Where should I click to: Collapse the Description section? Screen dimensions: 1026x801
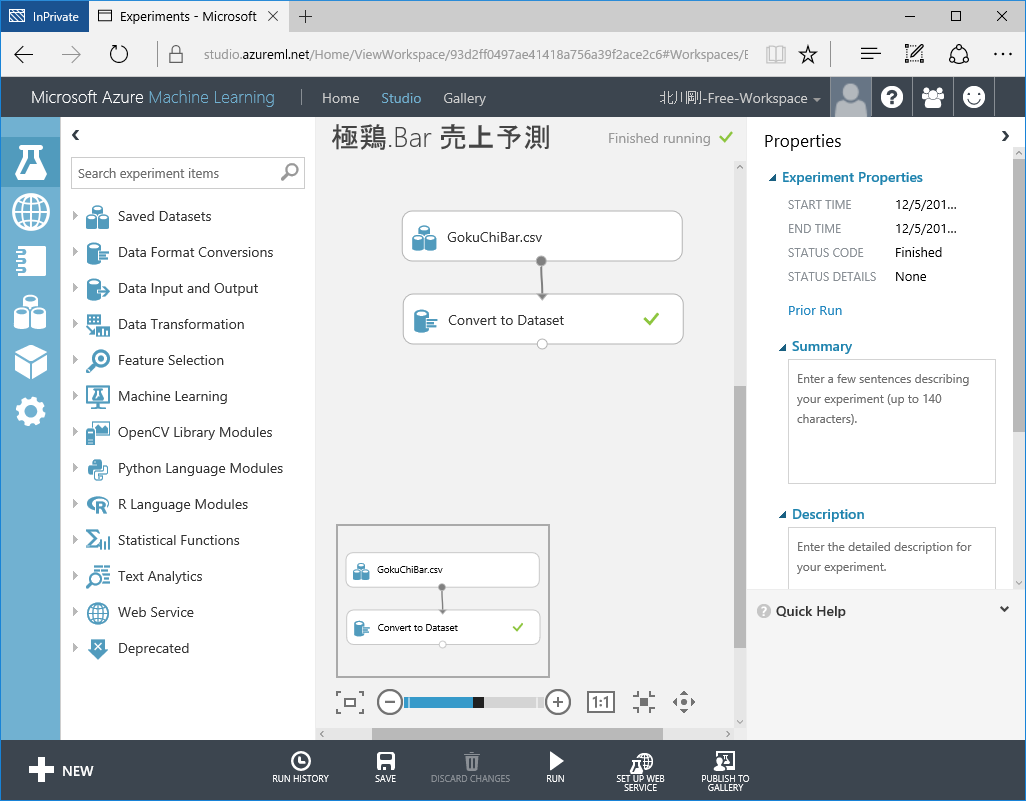tap(783, 515)
